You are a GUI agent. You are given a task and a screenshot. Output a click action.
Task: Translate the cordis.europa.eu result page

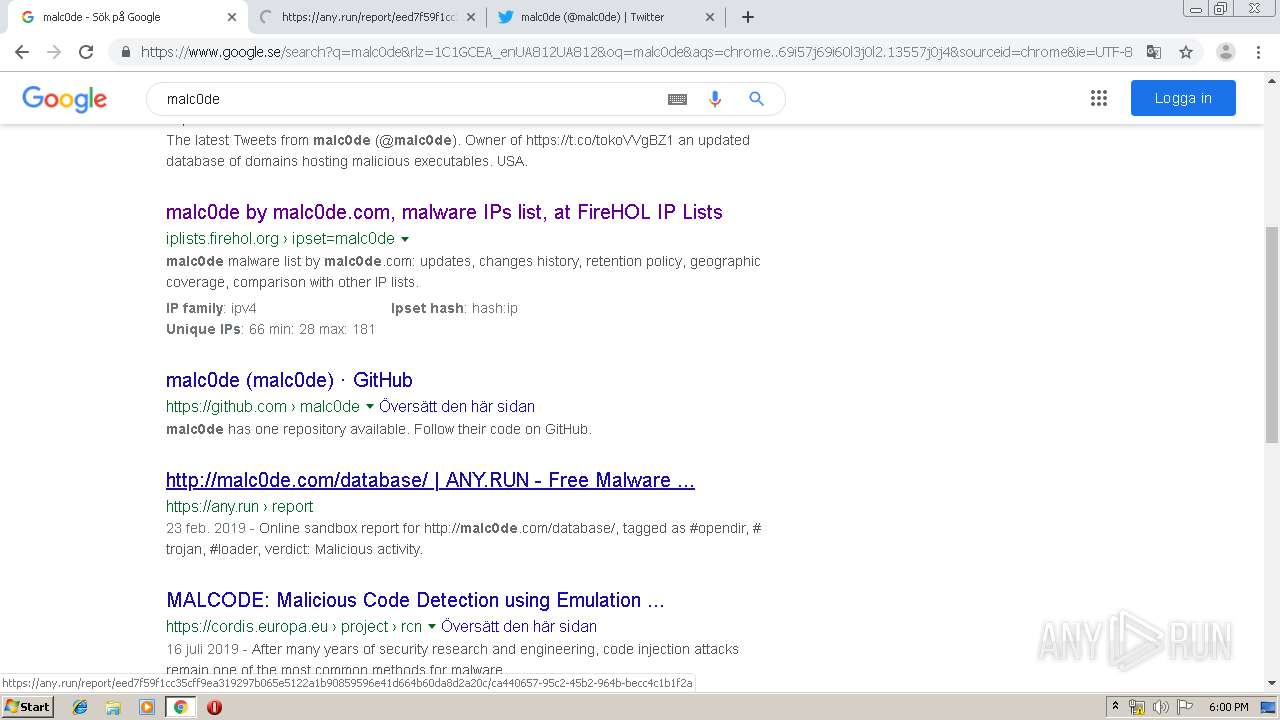519,627
